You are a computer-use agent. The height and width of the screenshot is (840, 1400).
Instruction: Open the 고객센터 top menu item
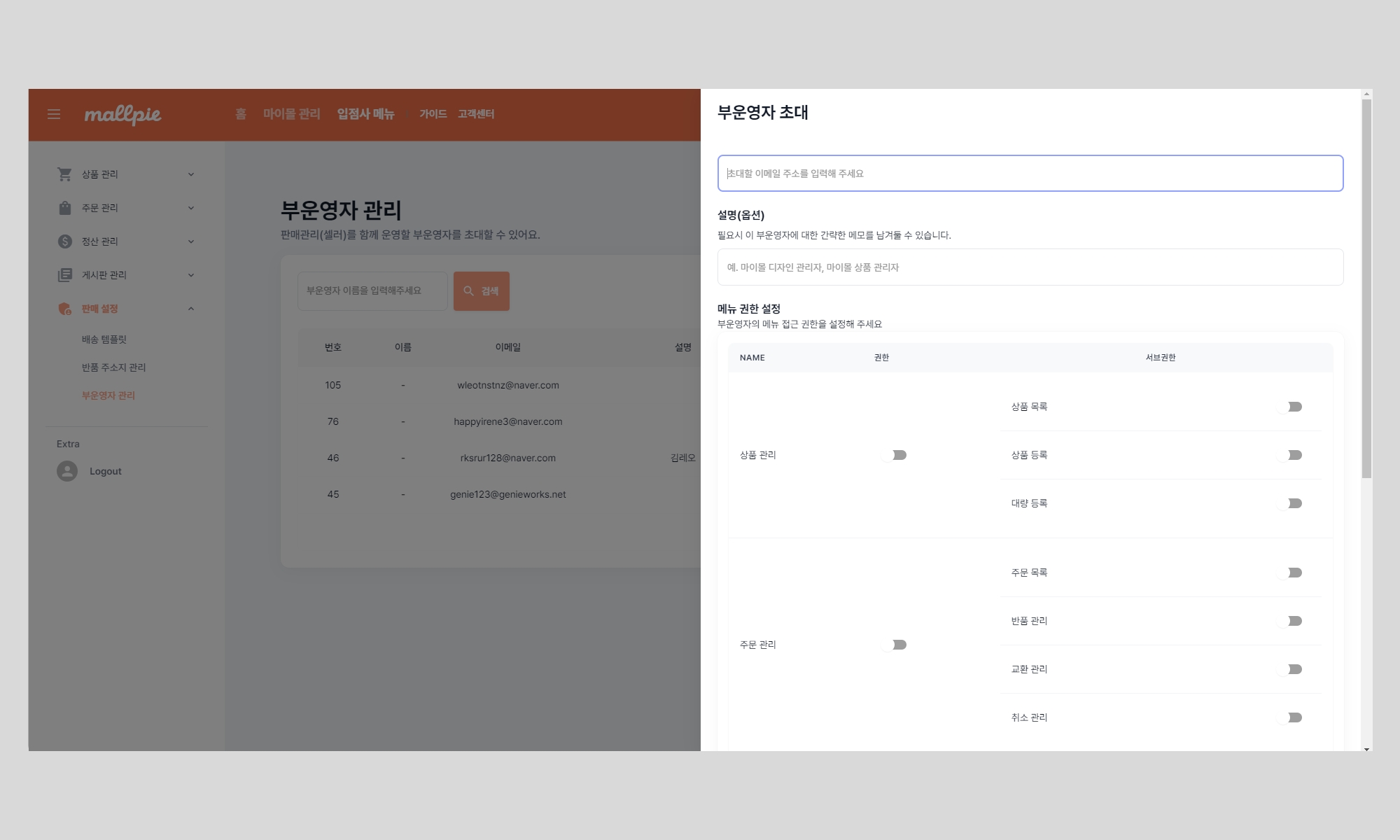pyautogui.click(x=476, y=114)
